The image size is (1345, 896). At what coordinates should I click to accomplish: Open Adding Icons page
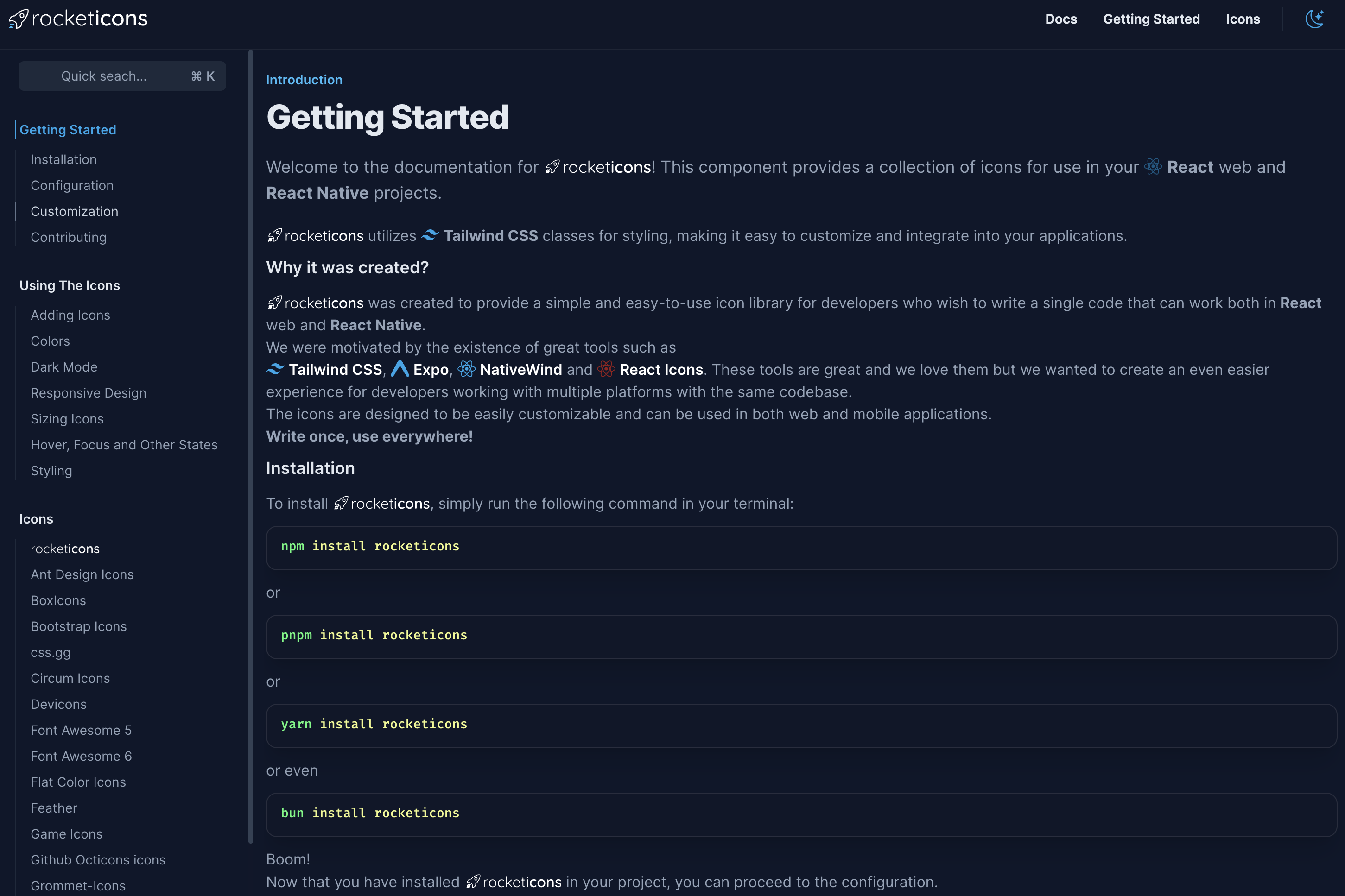[70, 315]
